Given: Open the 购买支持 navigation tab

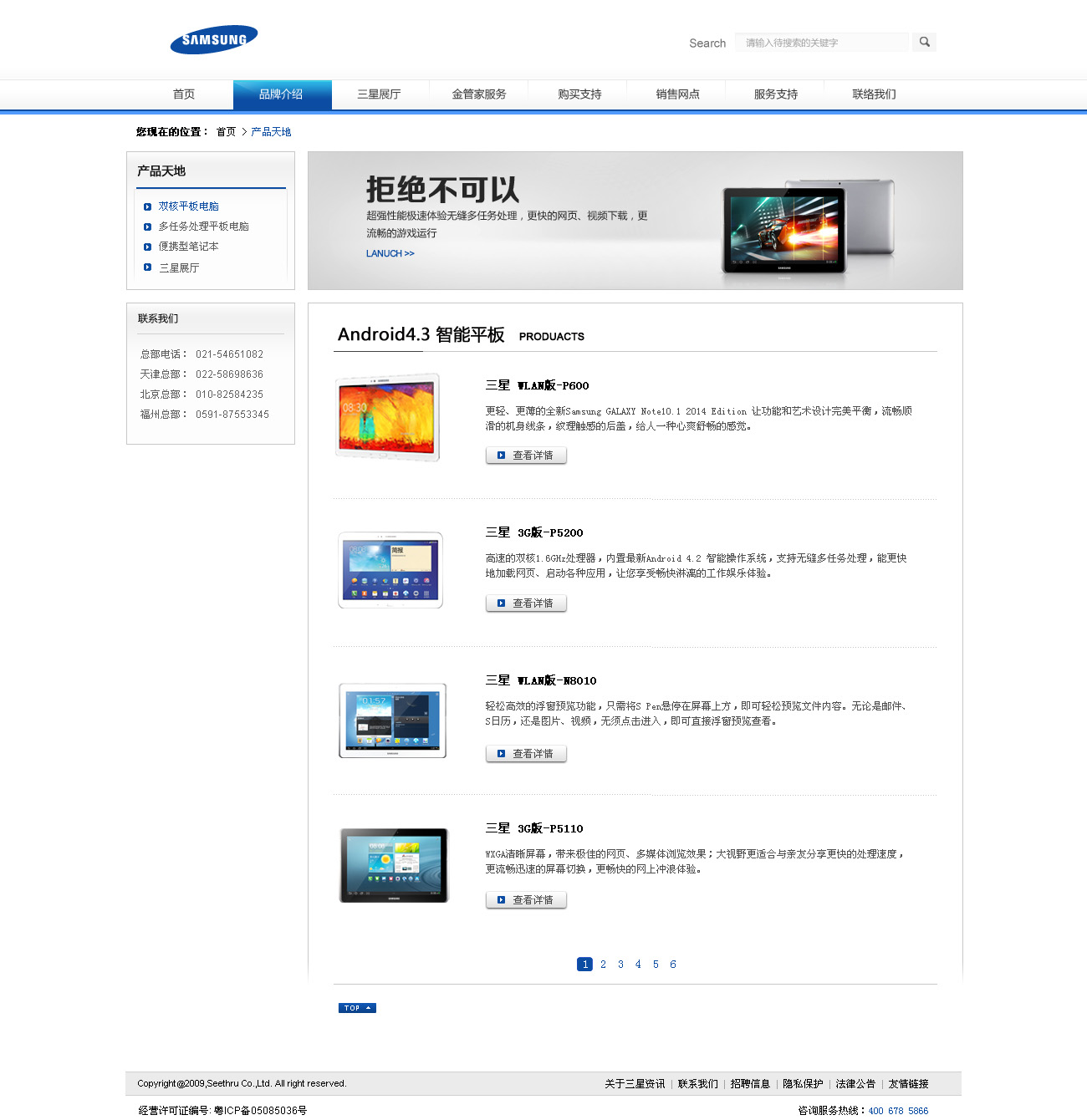Looking at the screenshot, I should (579, 94).
